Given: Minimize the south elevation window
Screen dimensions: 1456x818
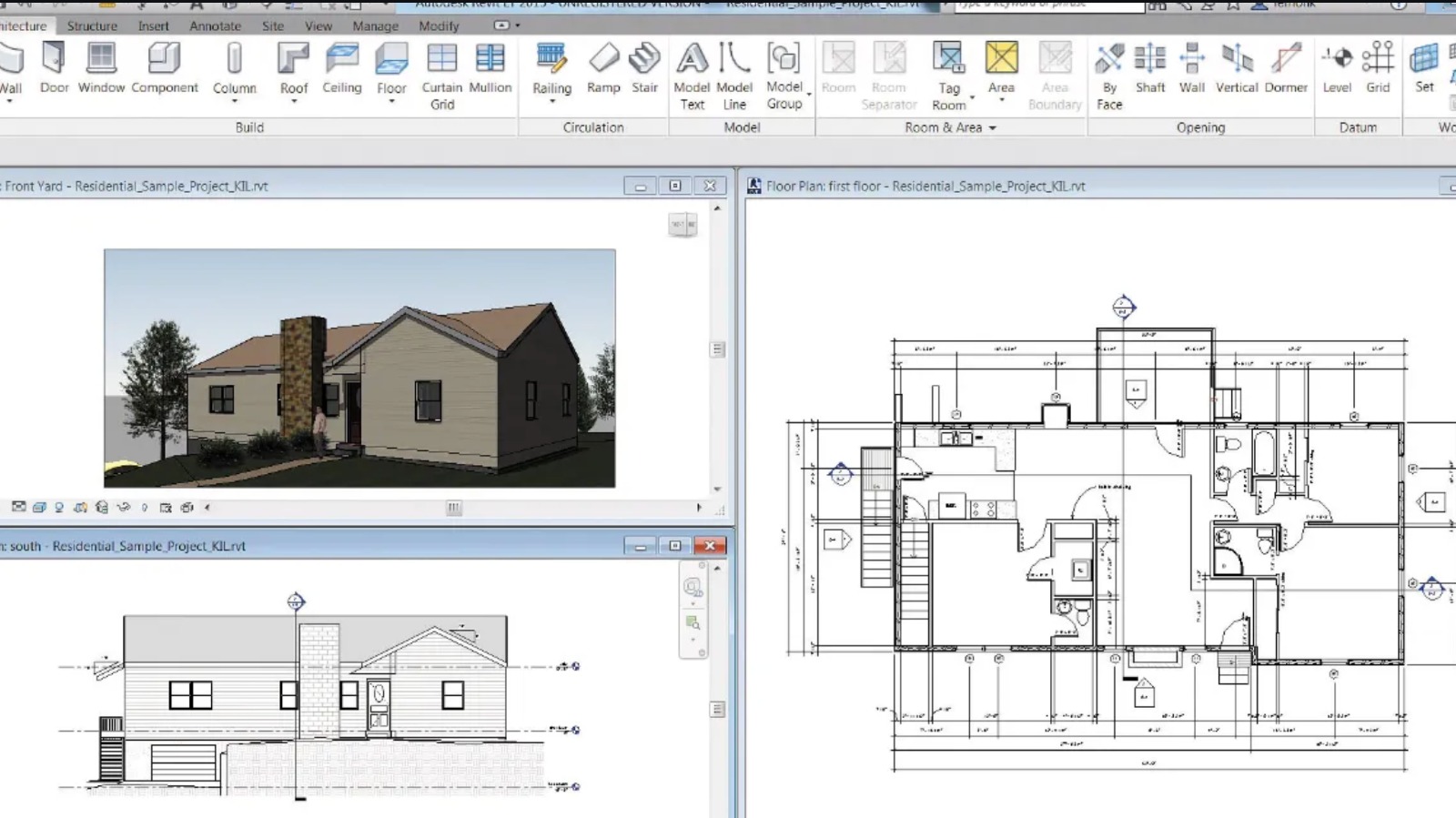Looking at the screenshot, I should click(x=641, y=546).
